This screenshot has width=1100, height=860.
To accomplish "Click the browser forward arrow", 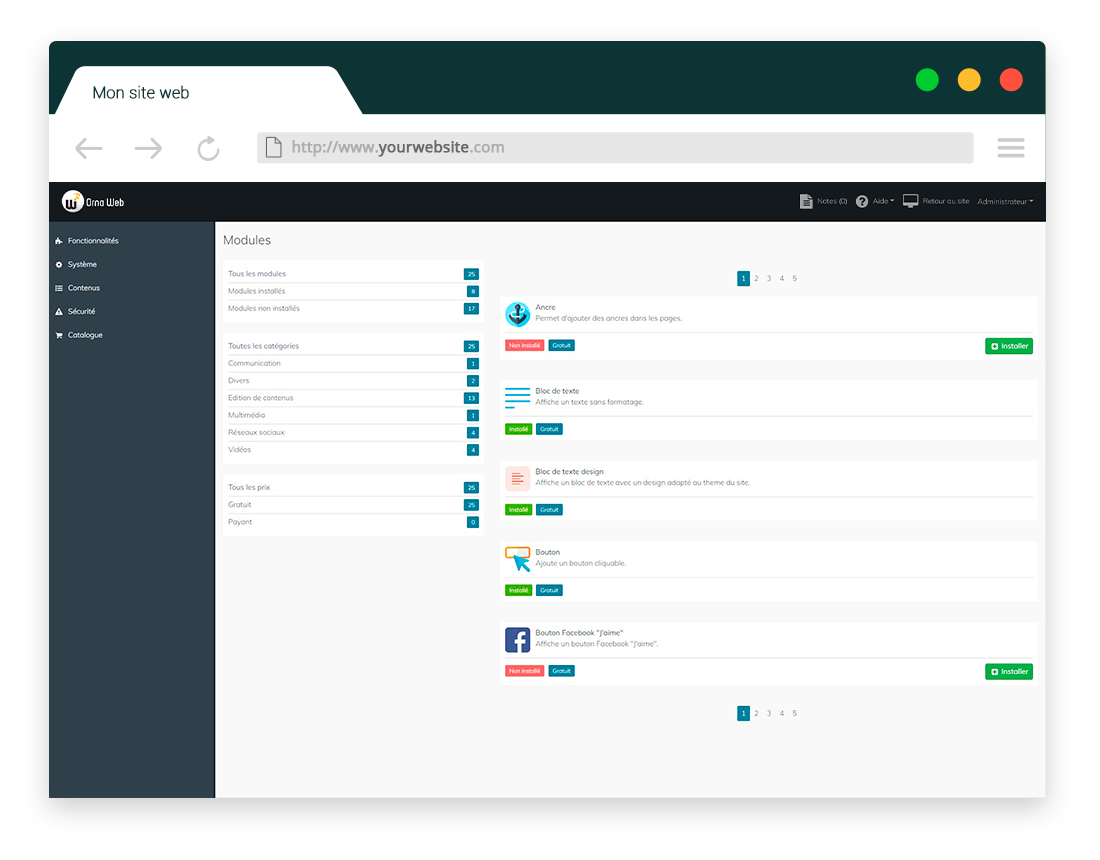I will point(148,148).
